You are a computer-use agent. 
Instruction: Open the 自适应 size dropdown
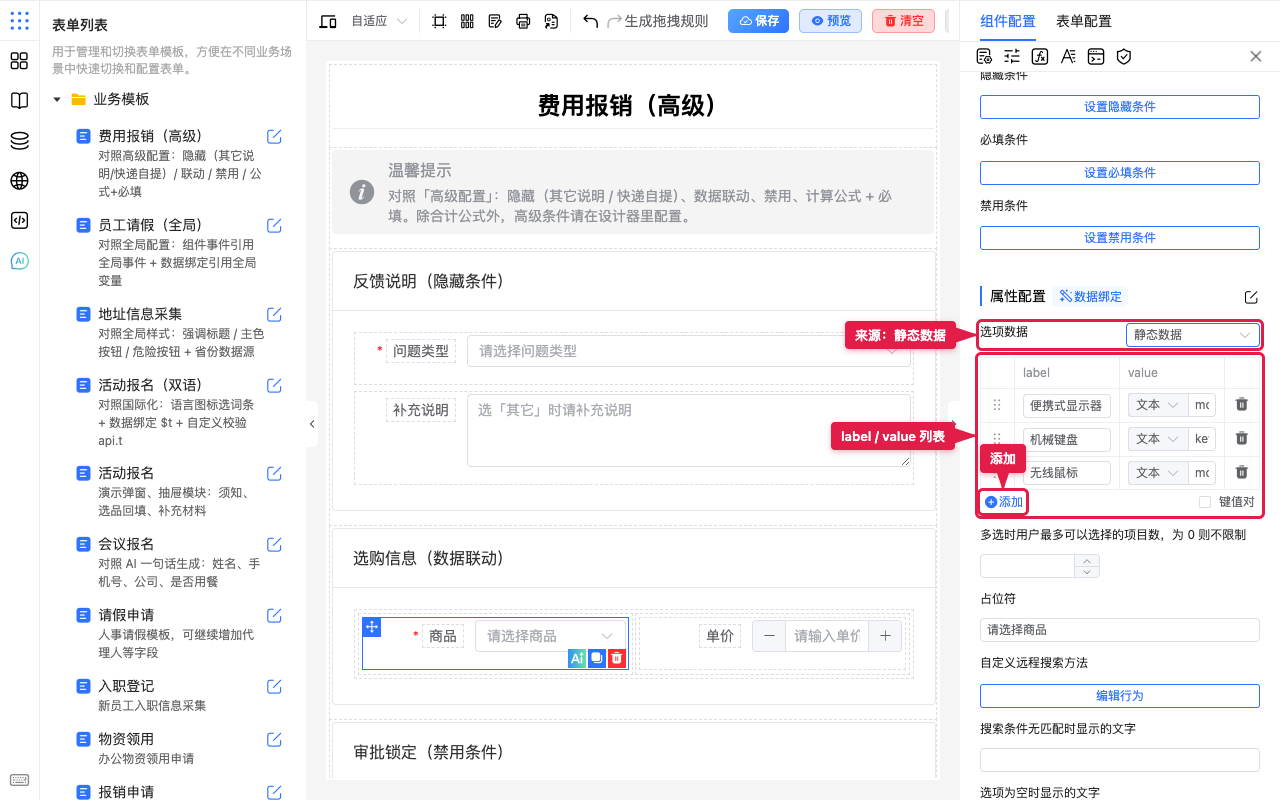379,21
